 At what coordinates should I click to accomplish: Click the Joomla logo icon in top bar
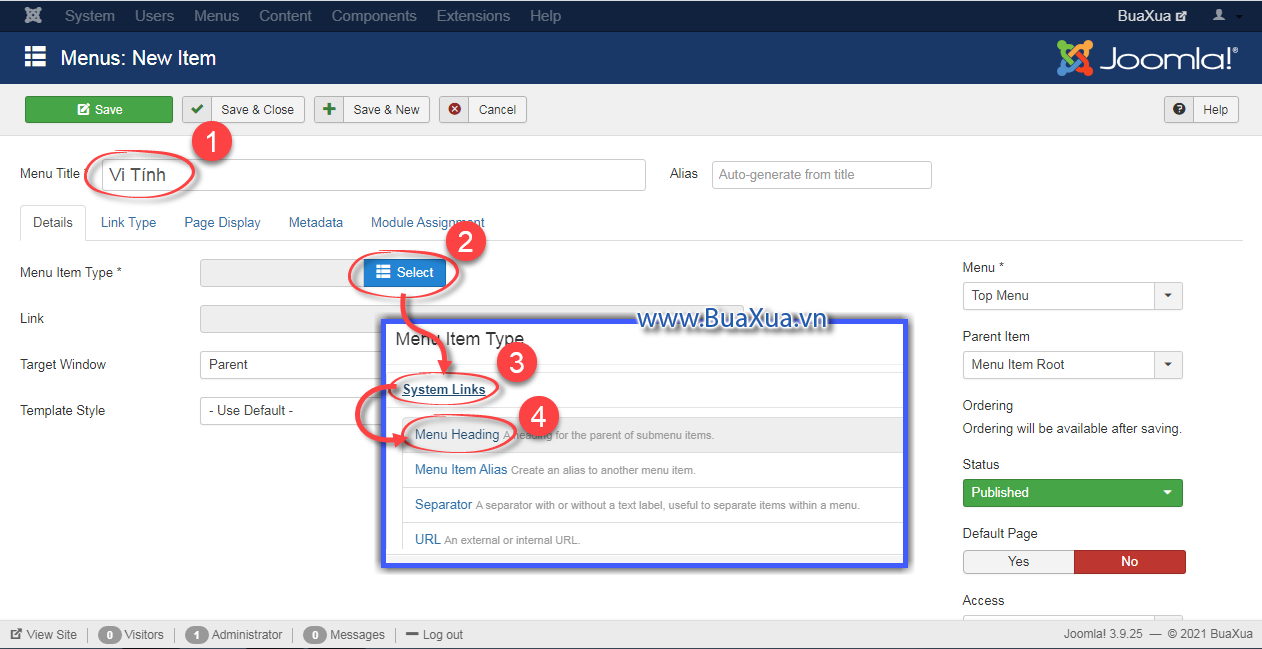tap(33, 16)
